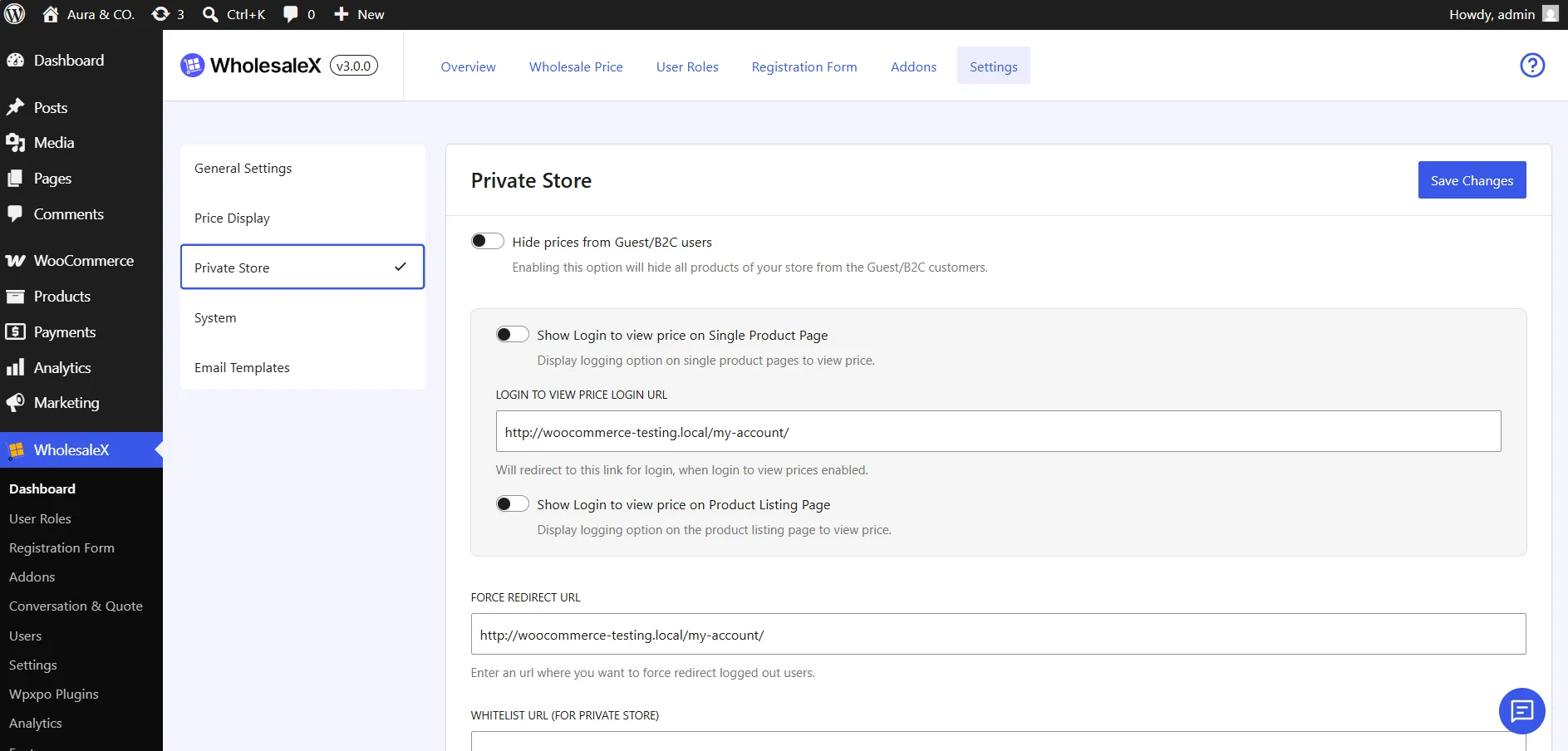1568x751 pixels.
Task: Open Wpxpo Plugins submenu link
Action: tap(54, 694)
